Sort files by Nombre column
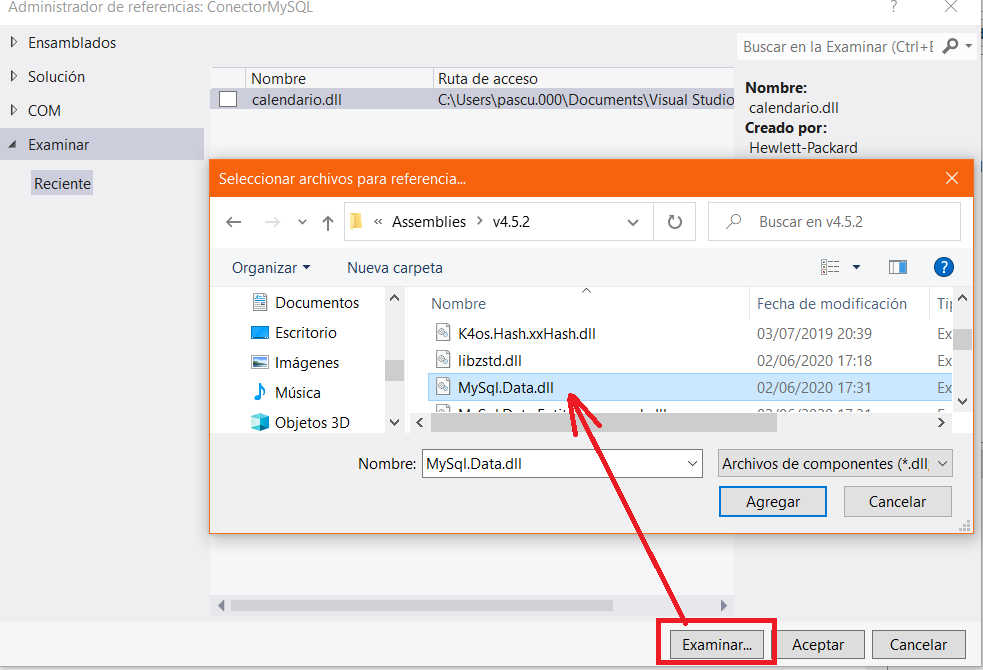The image size is (983, 670). tap(458, 304)
